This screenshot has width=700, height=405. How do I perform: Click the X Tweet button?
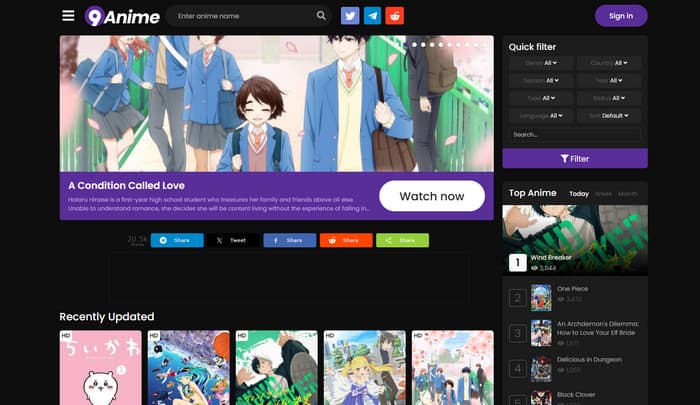point(233,240)
